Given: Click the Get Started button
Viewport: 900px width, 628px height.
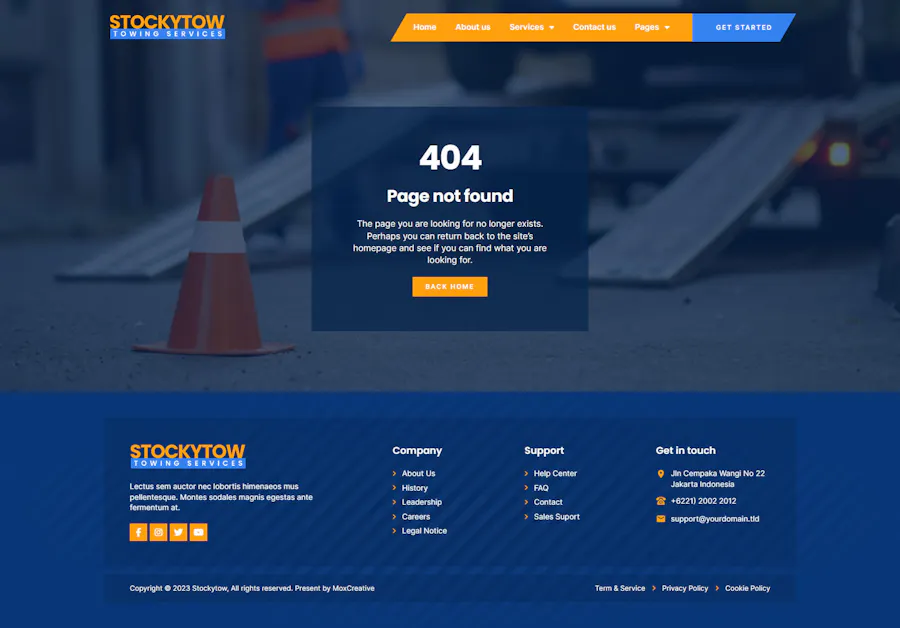Looking at the screenshot, I should (x=744, y=28).
